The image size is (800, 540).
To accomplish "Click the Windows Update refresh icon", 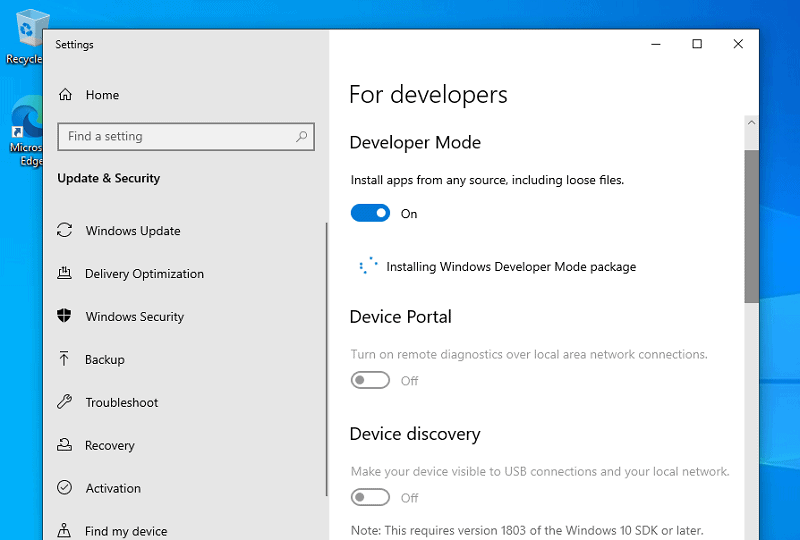I will 64,230.
